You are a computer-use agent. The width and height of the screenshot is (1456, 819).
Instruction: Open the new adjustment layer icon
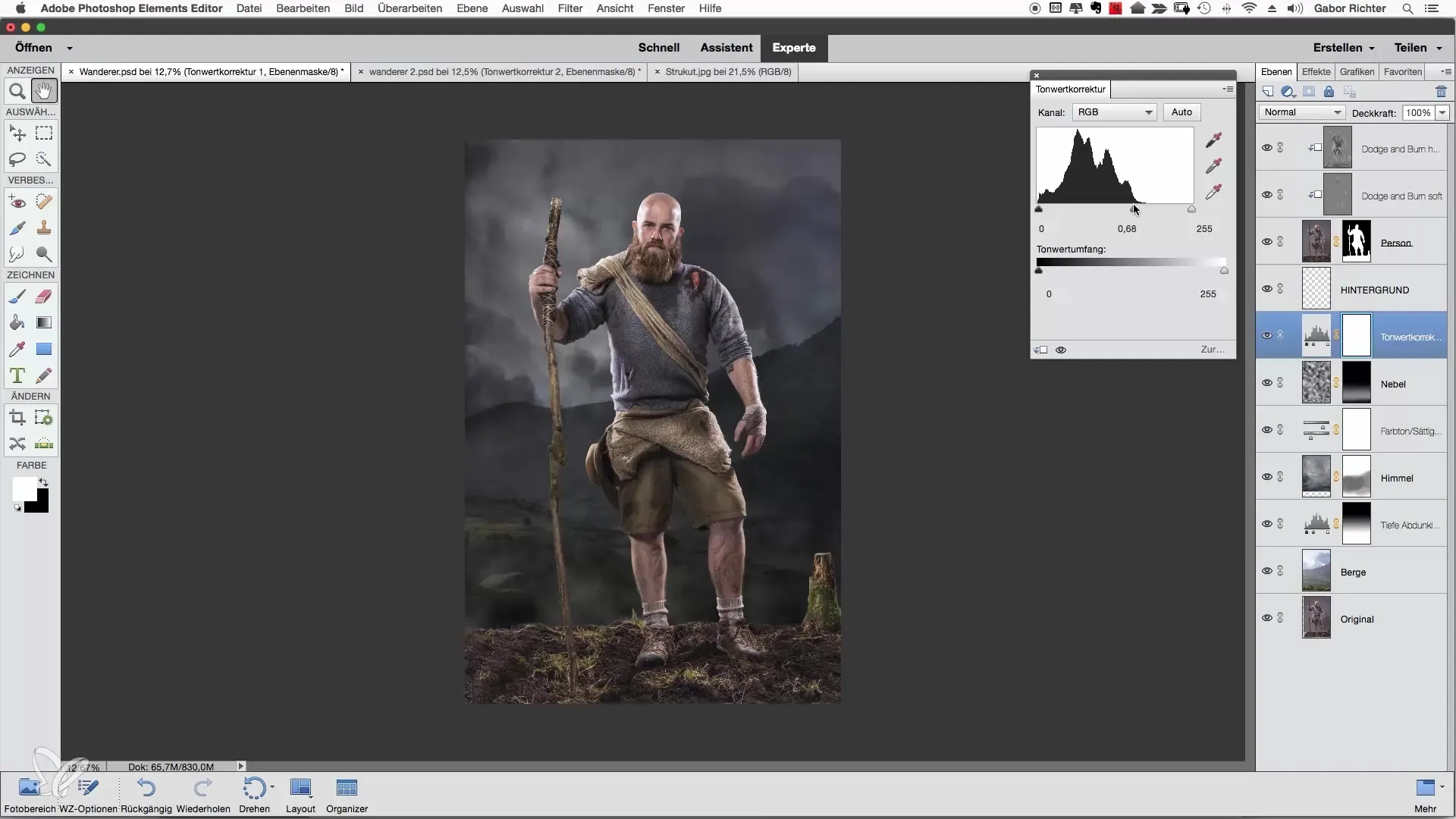pyautogui.click(x=1288, y=92)
